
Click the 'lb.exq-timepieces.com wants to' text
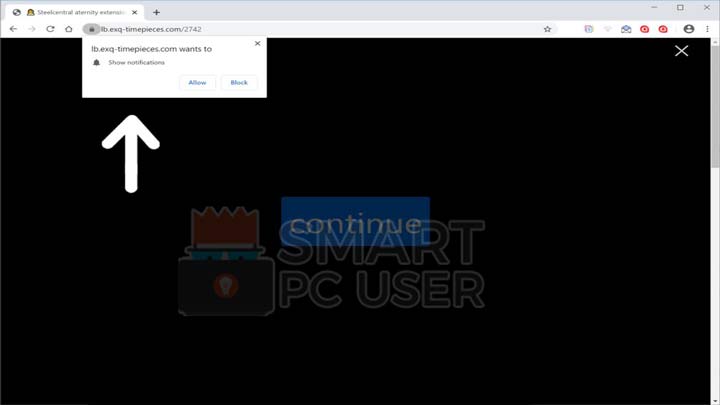(x=152, y=49)
